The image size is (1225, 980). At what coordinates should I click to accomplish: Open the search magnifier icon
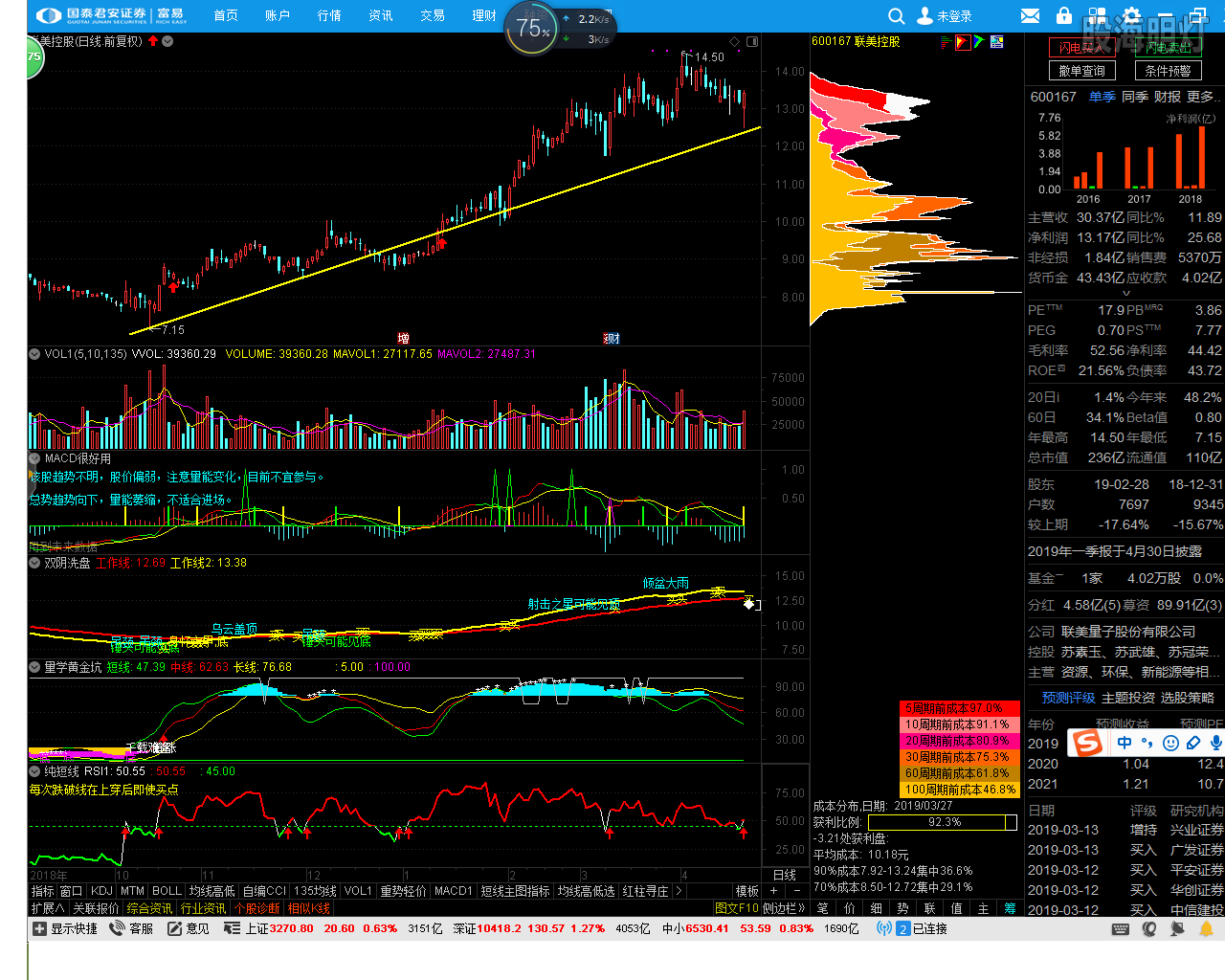point(896,16)
